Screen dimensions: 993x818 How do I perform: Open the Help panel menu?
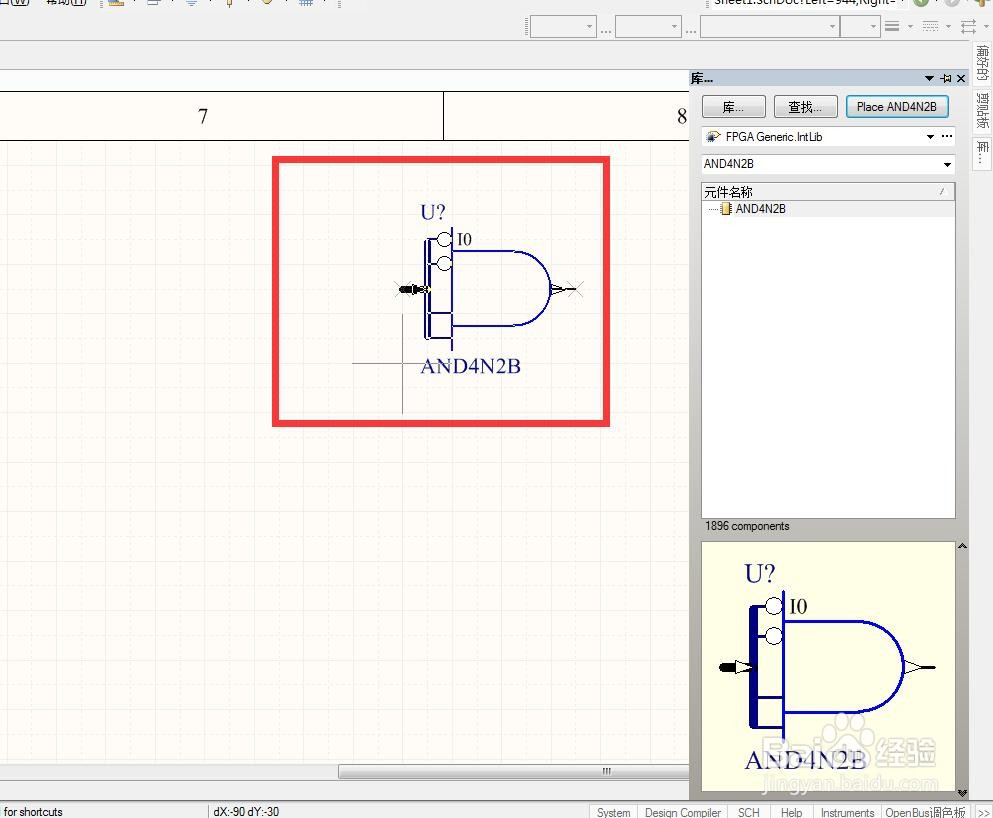(791, 812)
